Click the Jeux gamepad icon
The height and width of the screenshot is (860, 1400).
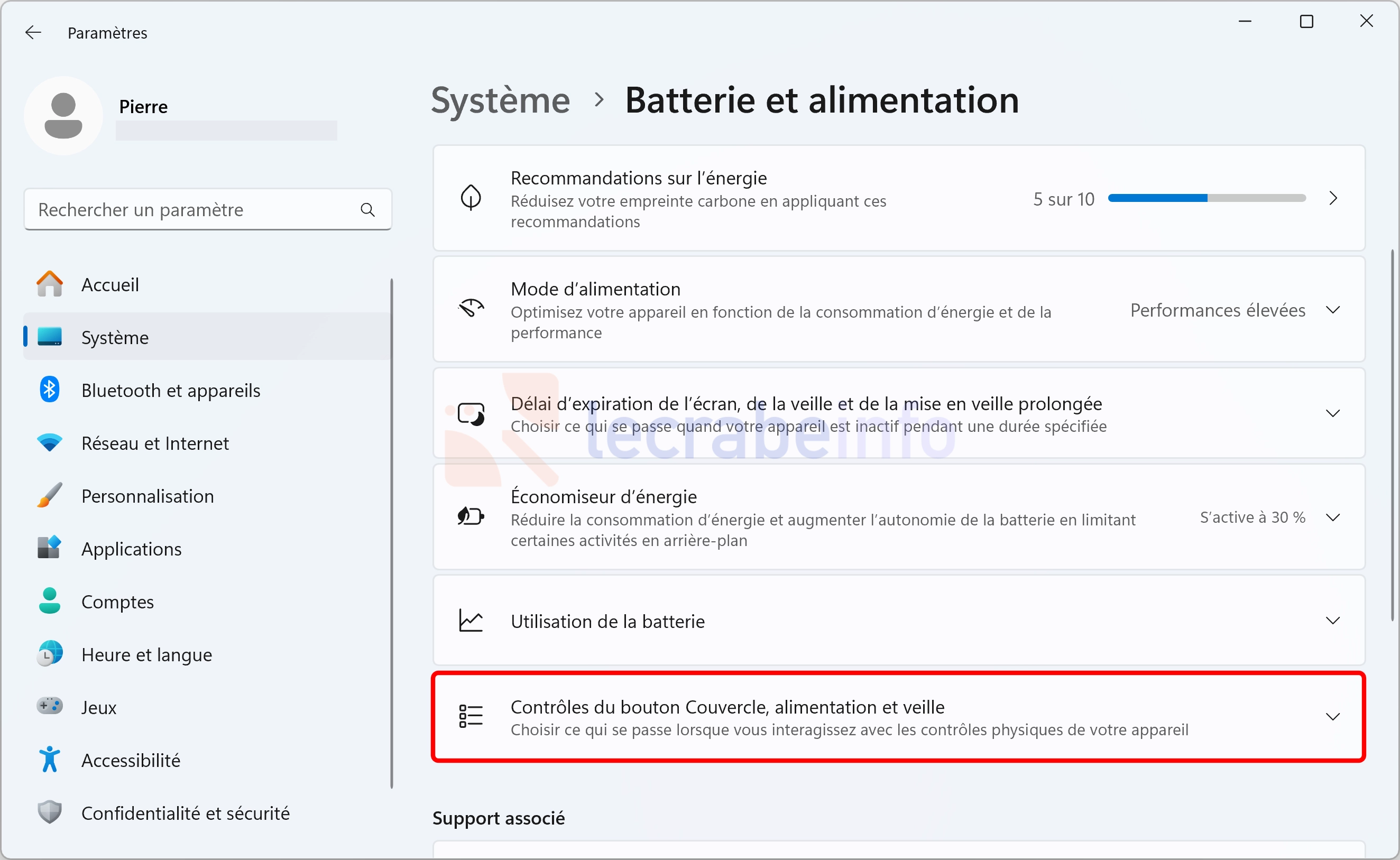pos(50,706)
